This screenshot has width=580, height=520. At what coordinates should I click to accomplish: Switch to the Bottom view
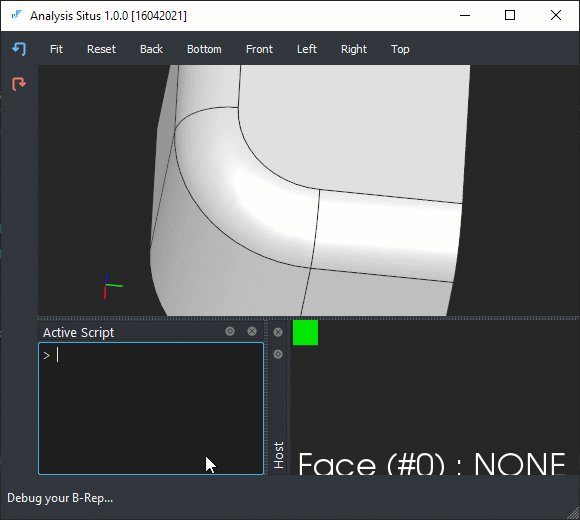coord(204,49)
